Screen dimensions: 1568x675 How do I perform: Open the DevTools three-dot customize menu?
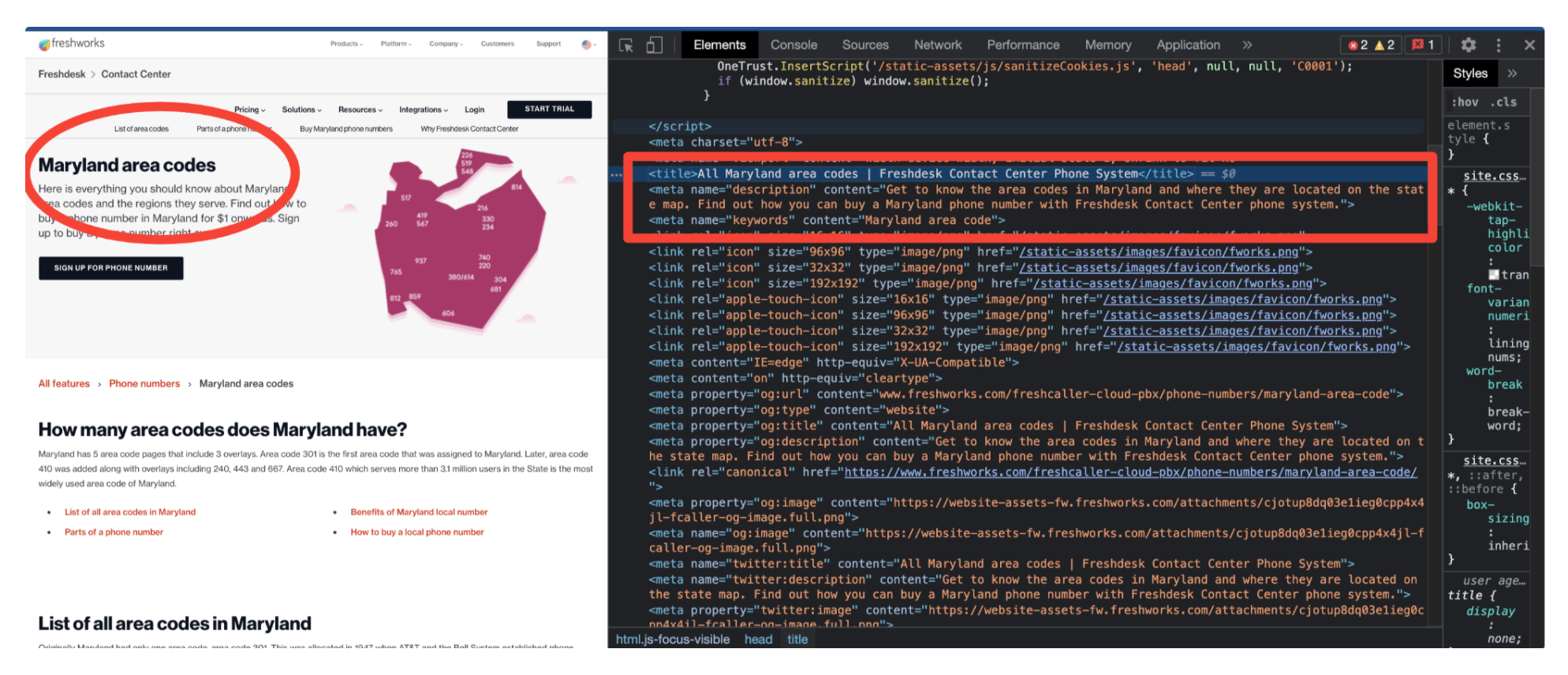tap(1499, 45)
